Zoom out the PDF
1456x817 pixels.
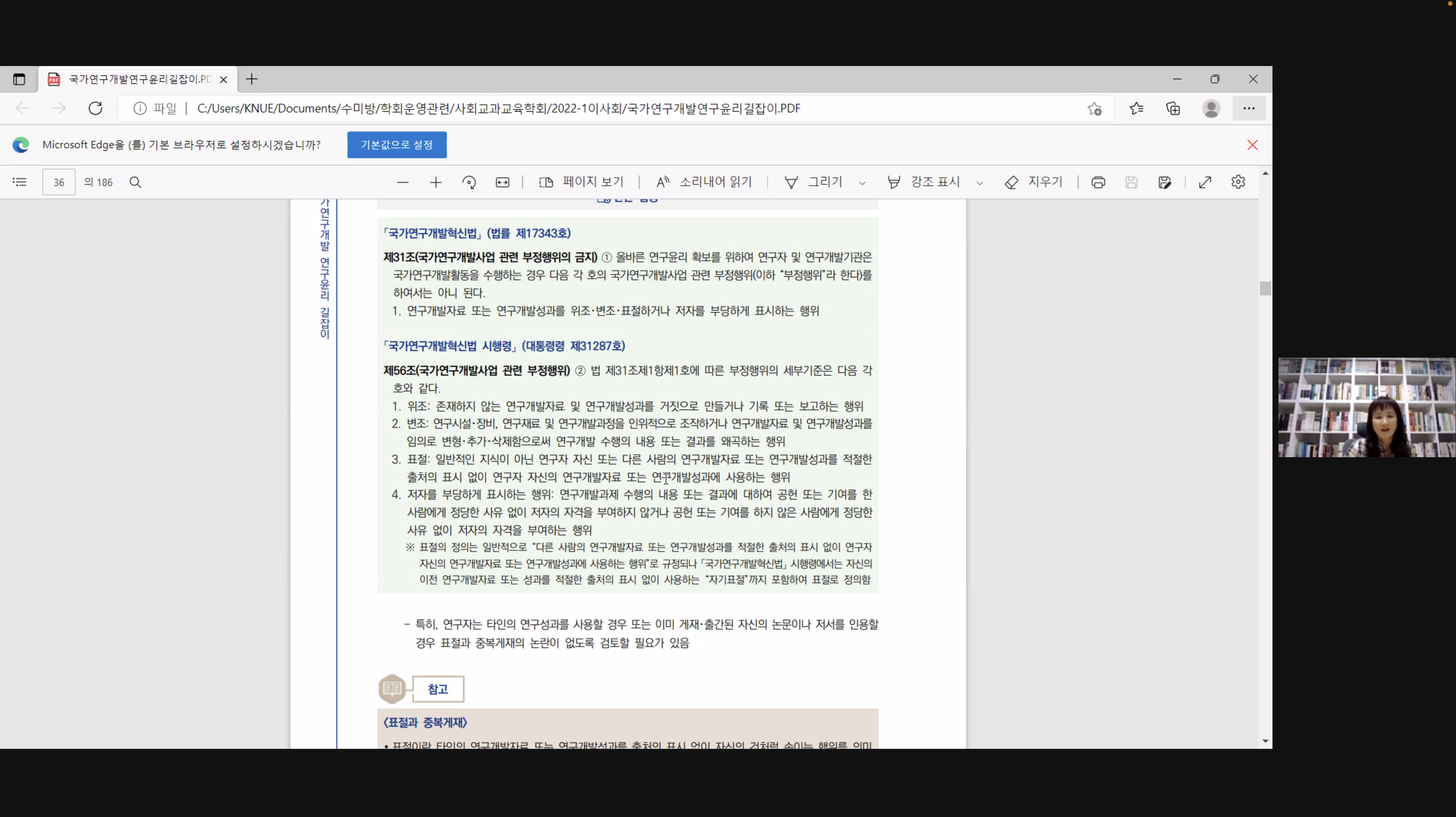click(x=403, y=182)
